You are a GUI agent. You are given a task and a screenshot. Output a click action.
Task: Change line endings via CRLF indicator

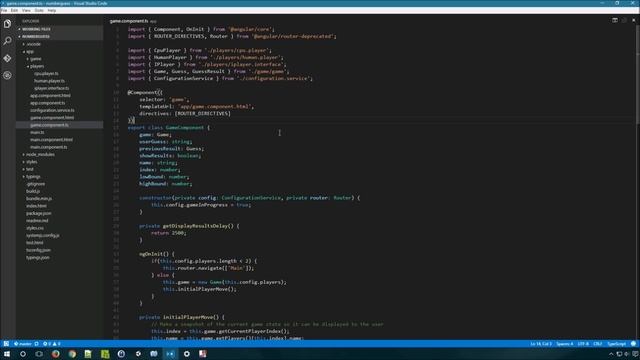click(x=598, y=344)
